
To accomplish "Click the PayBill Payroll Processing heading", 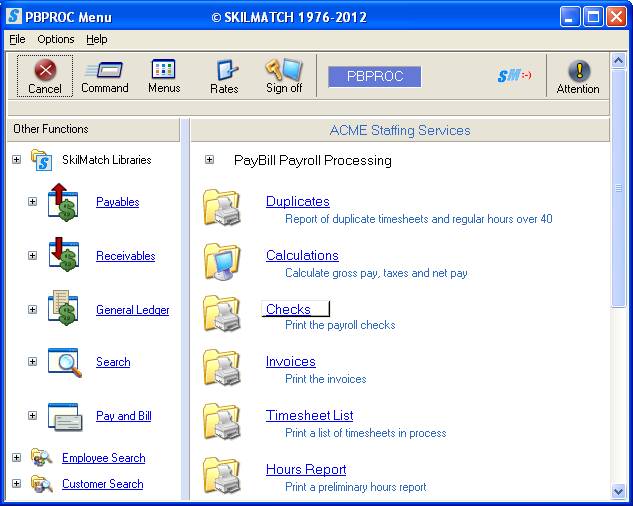I will [313, 160].
